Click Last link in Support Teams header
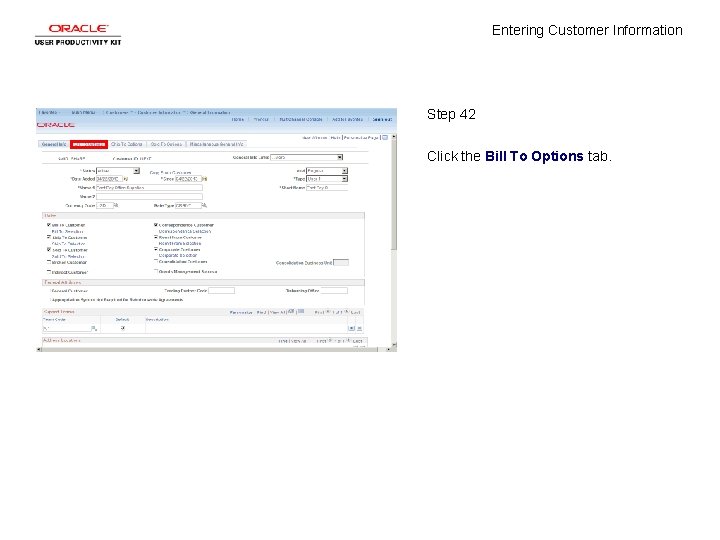This screenshot has height=540, width=720. click(x=355, y=312)
